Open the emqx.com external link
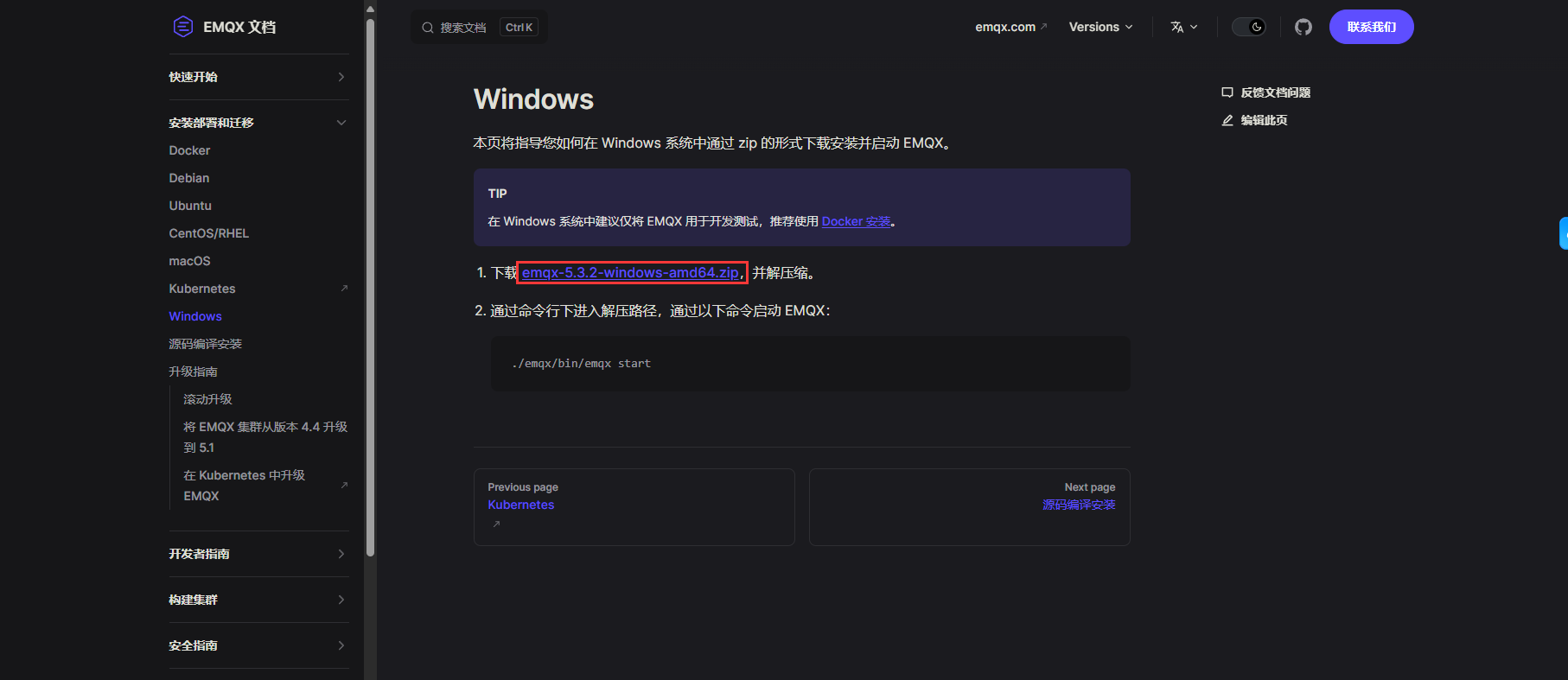This screenshot has height=680, width=1568. (x=1010, y=27)
